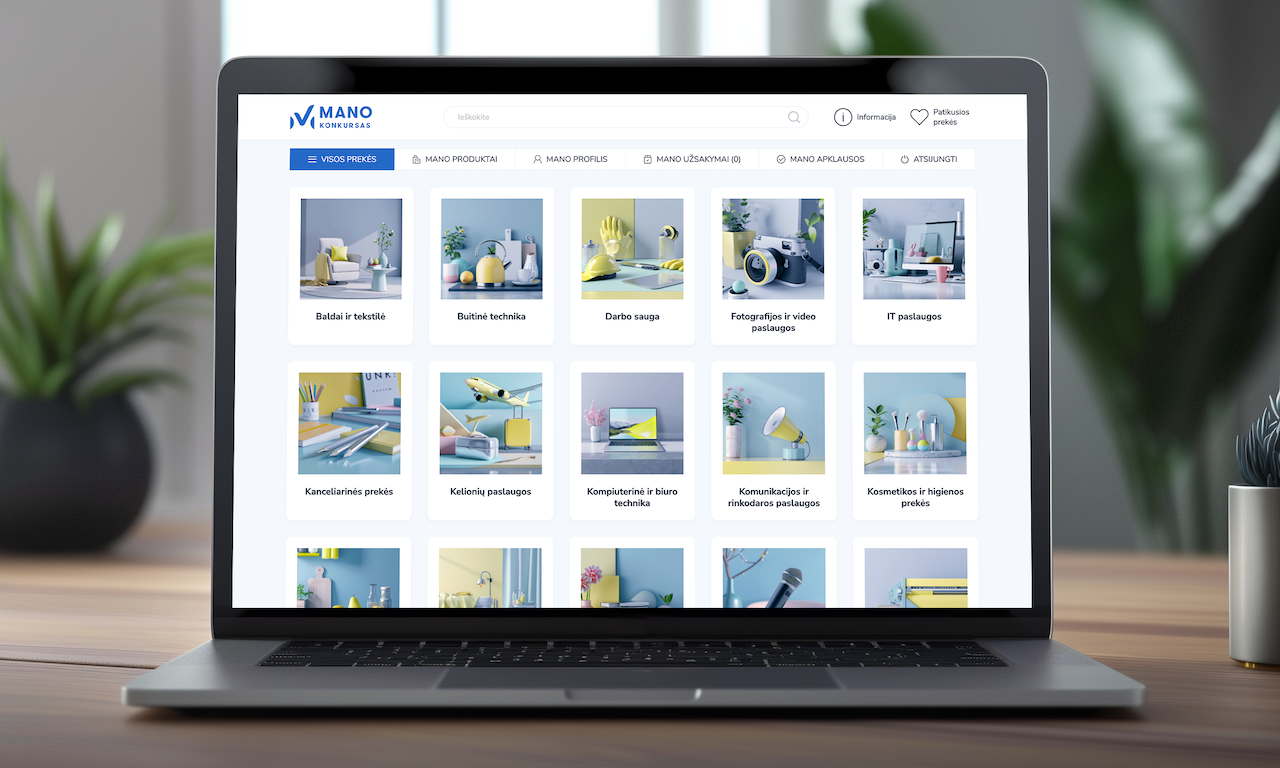
Task: Click the checkmark icon beside Mano apklausos
Action: click(780, 159)
